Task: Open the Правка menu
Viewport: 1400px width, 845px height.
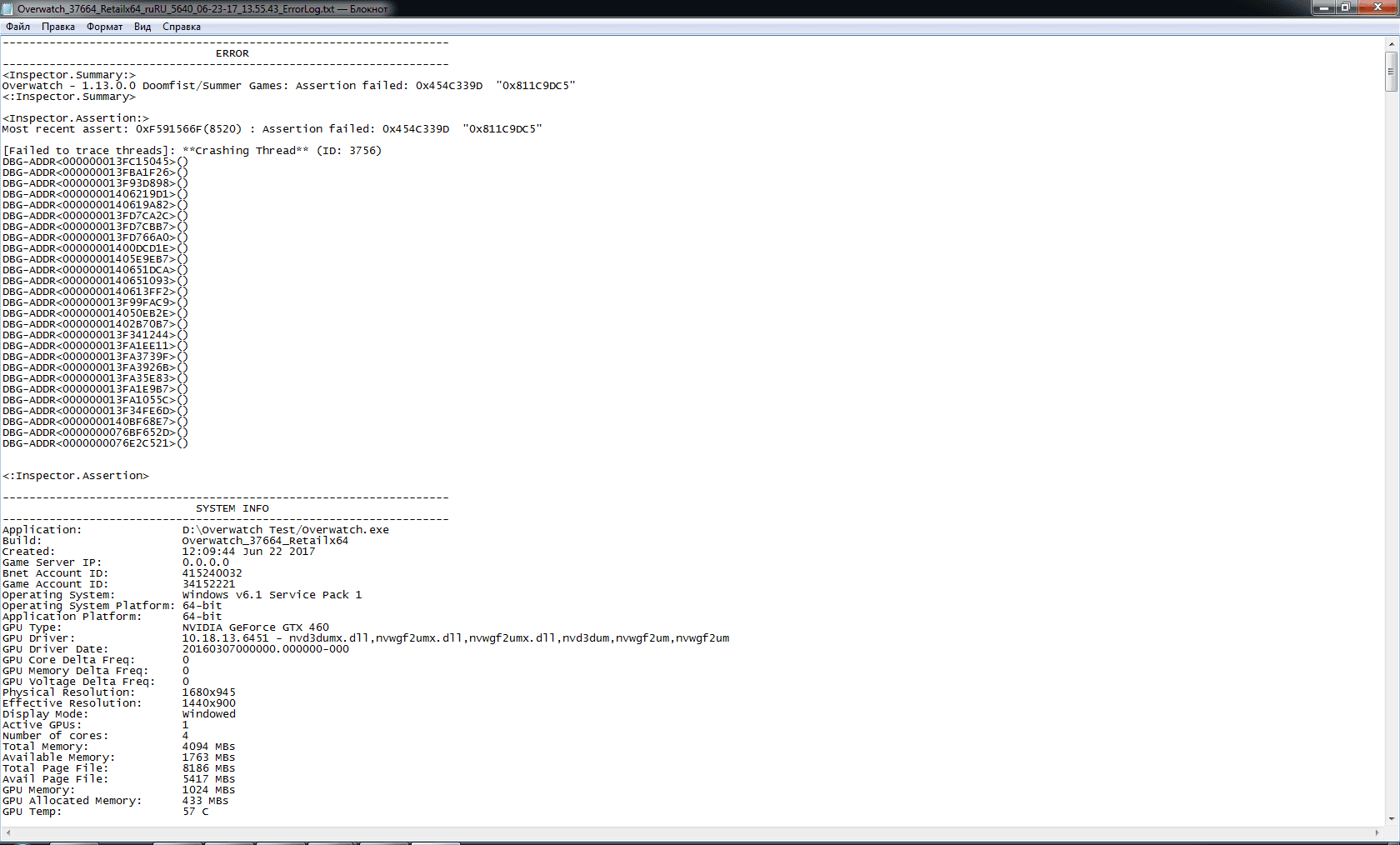Action: 58,27
